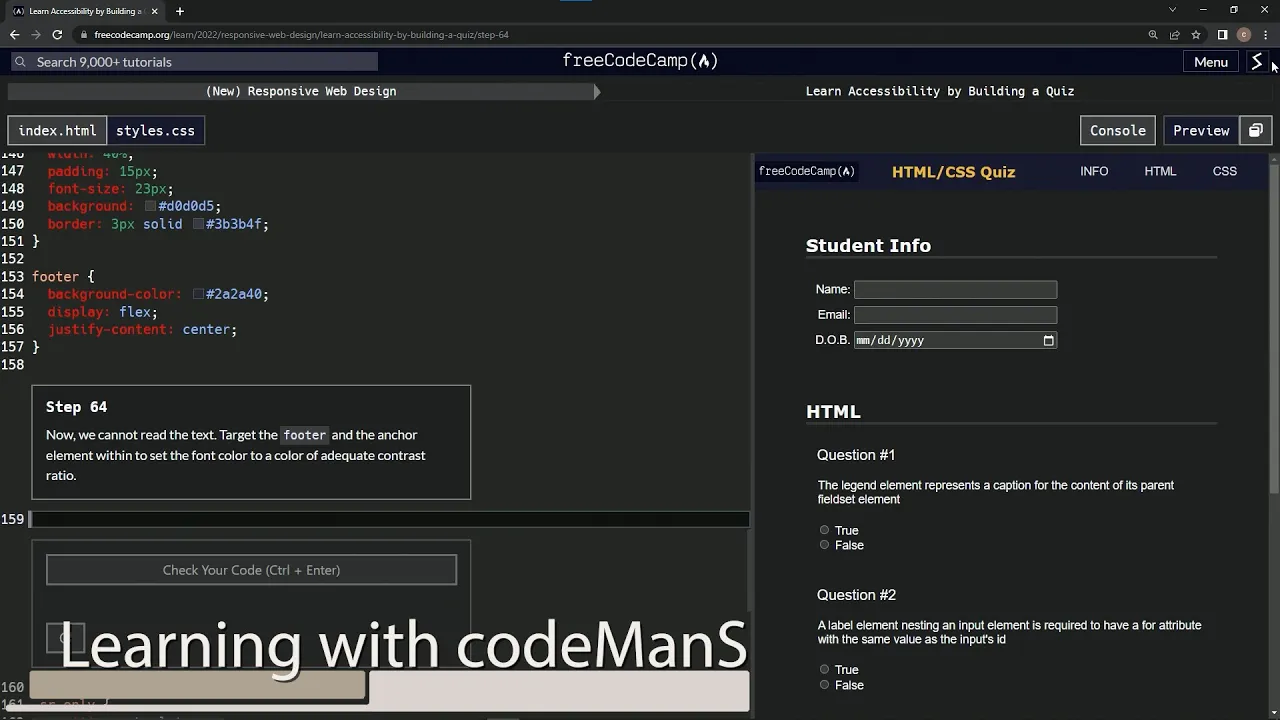Viewport: 1280px width, 720px height.
Task: Open the Chrome profile avatar
Action: point(1244,35)
